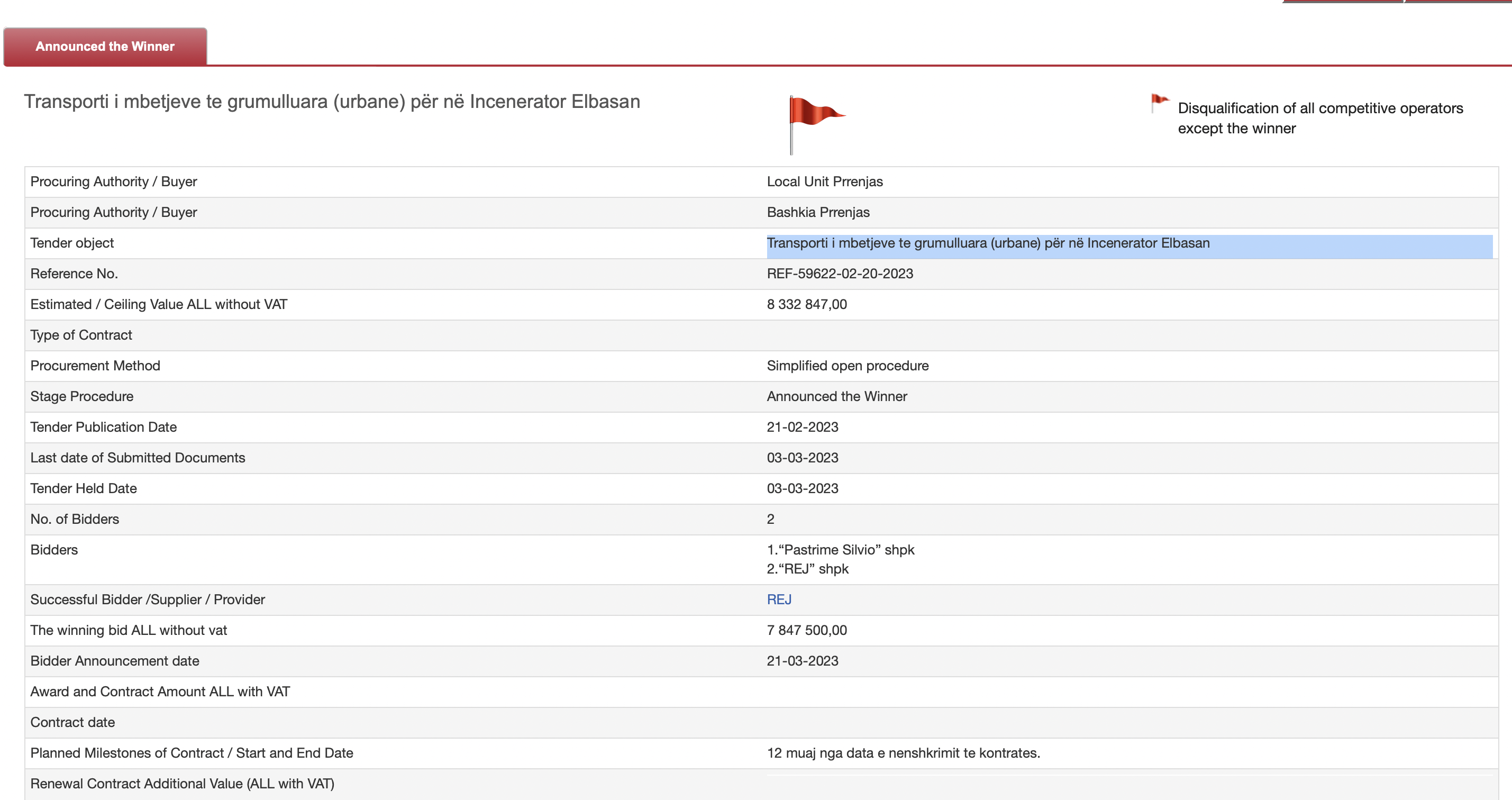The width and height of the screenshot is (1512, 800).
Task: Click the estimated value 8 332 847,00
Action: pyautogui.click(x=806, y=304)
